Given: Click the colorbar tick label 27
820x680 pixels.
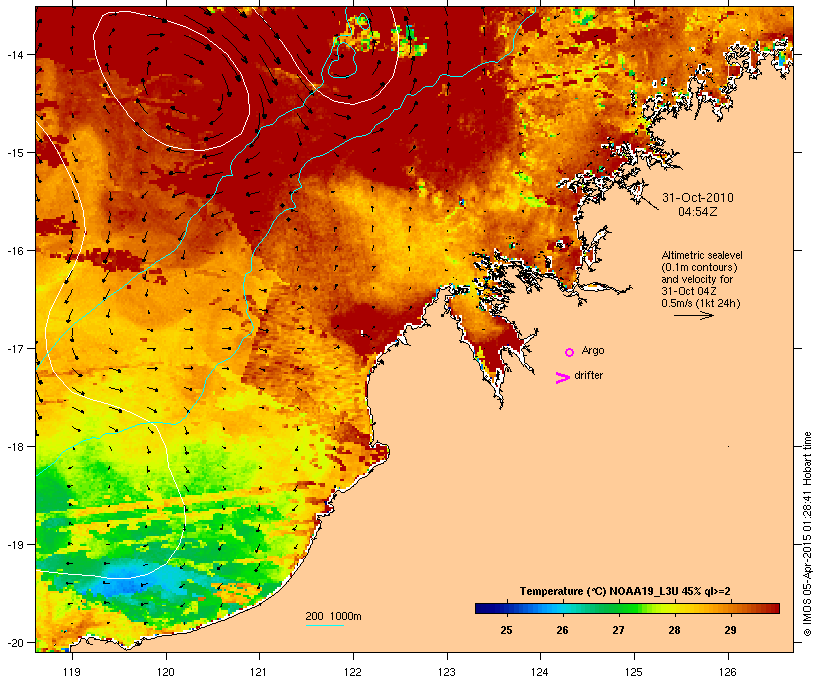Looking at the screenshot, I should [618, 630].
